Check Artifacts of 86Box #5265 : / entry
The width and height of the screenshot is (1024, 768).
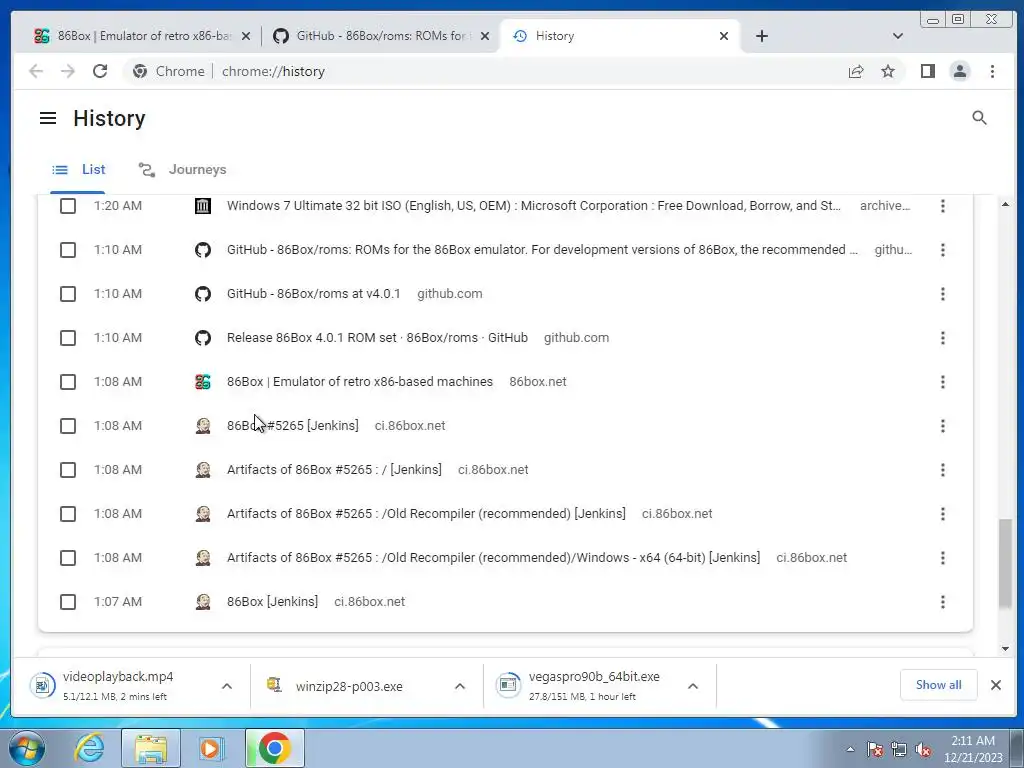pos(68,470)
